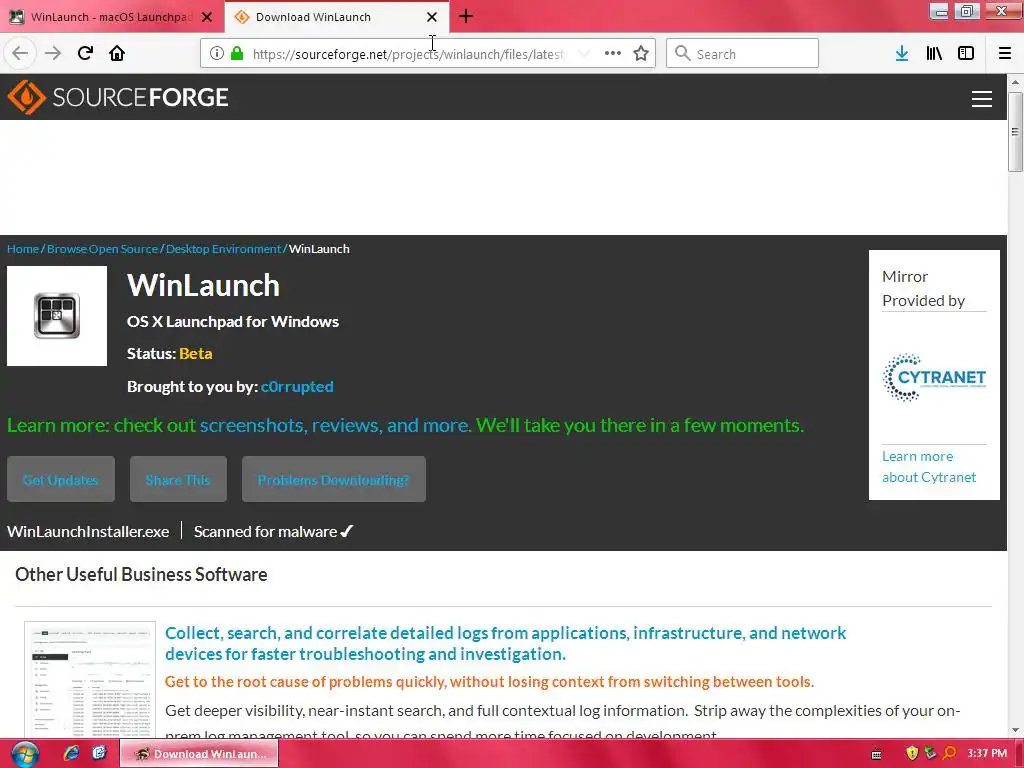Click the magnifier icon in Search box
Screen dimensions: 1024x768
pos(682,53)
